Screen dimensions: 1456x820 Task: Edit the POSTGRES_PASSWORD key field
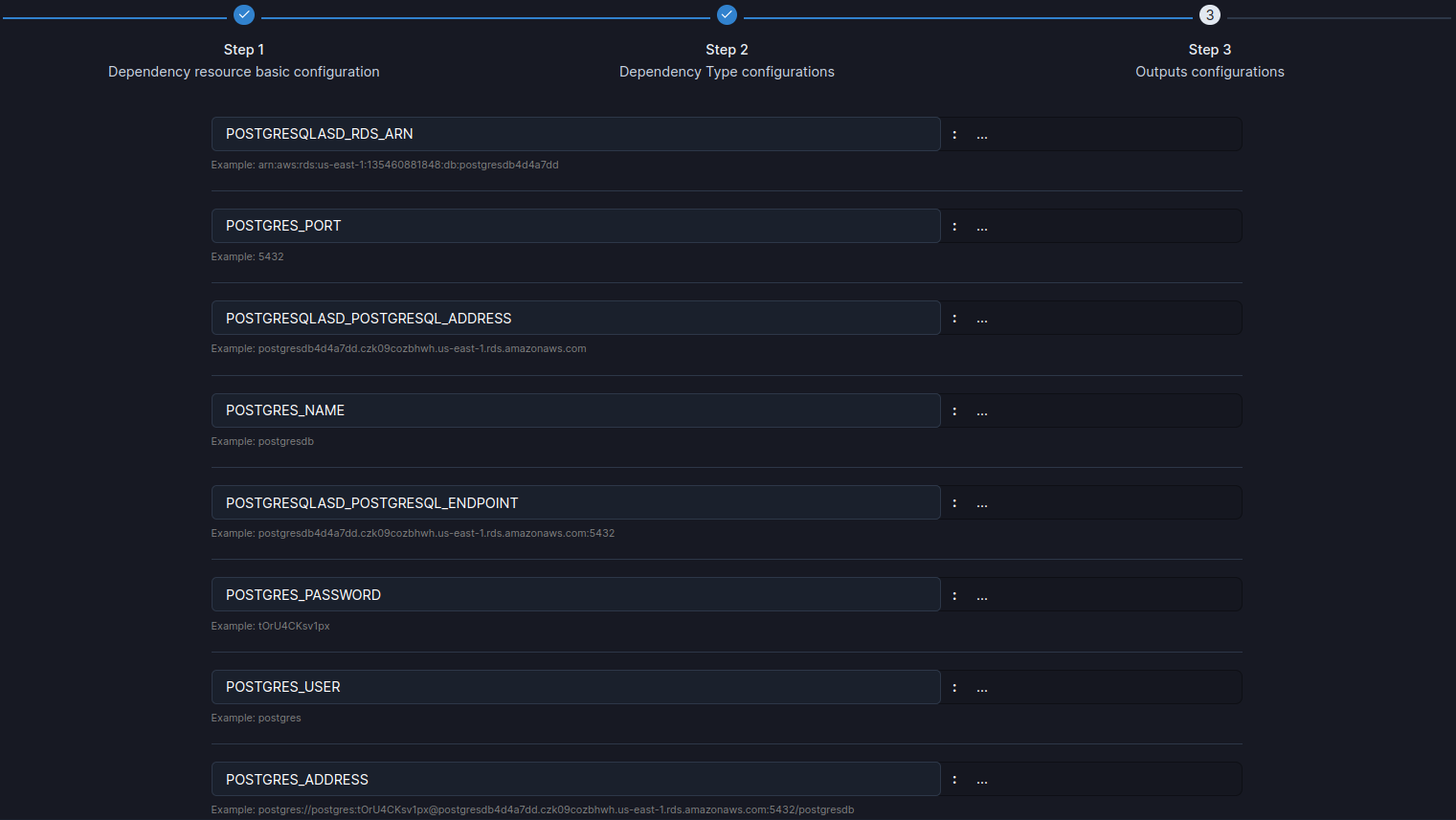(x=575, y=594)
